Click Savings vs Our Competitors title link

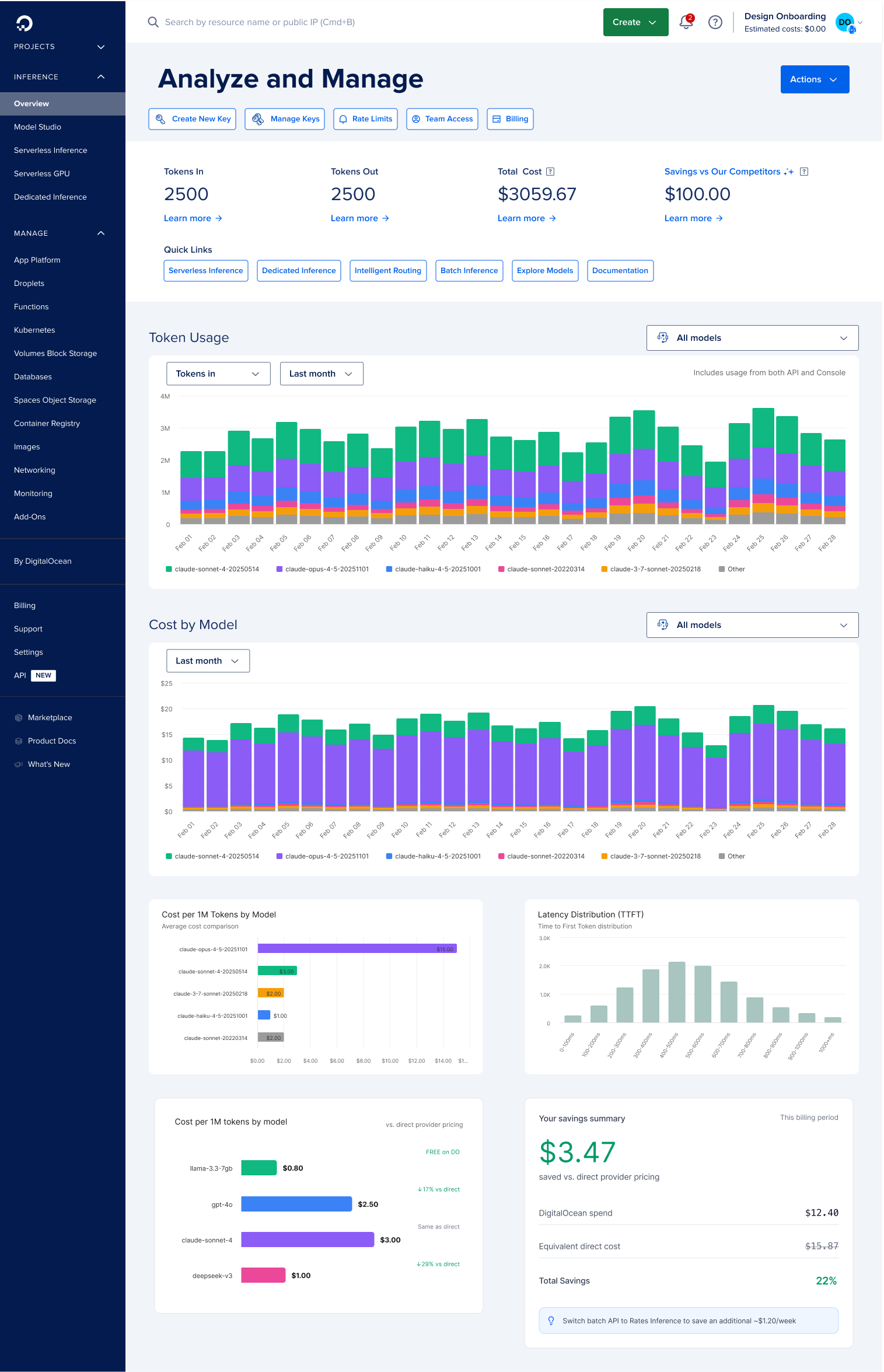point(722,172)
